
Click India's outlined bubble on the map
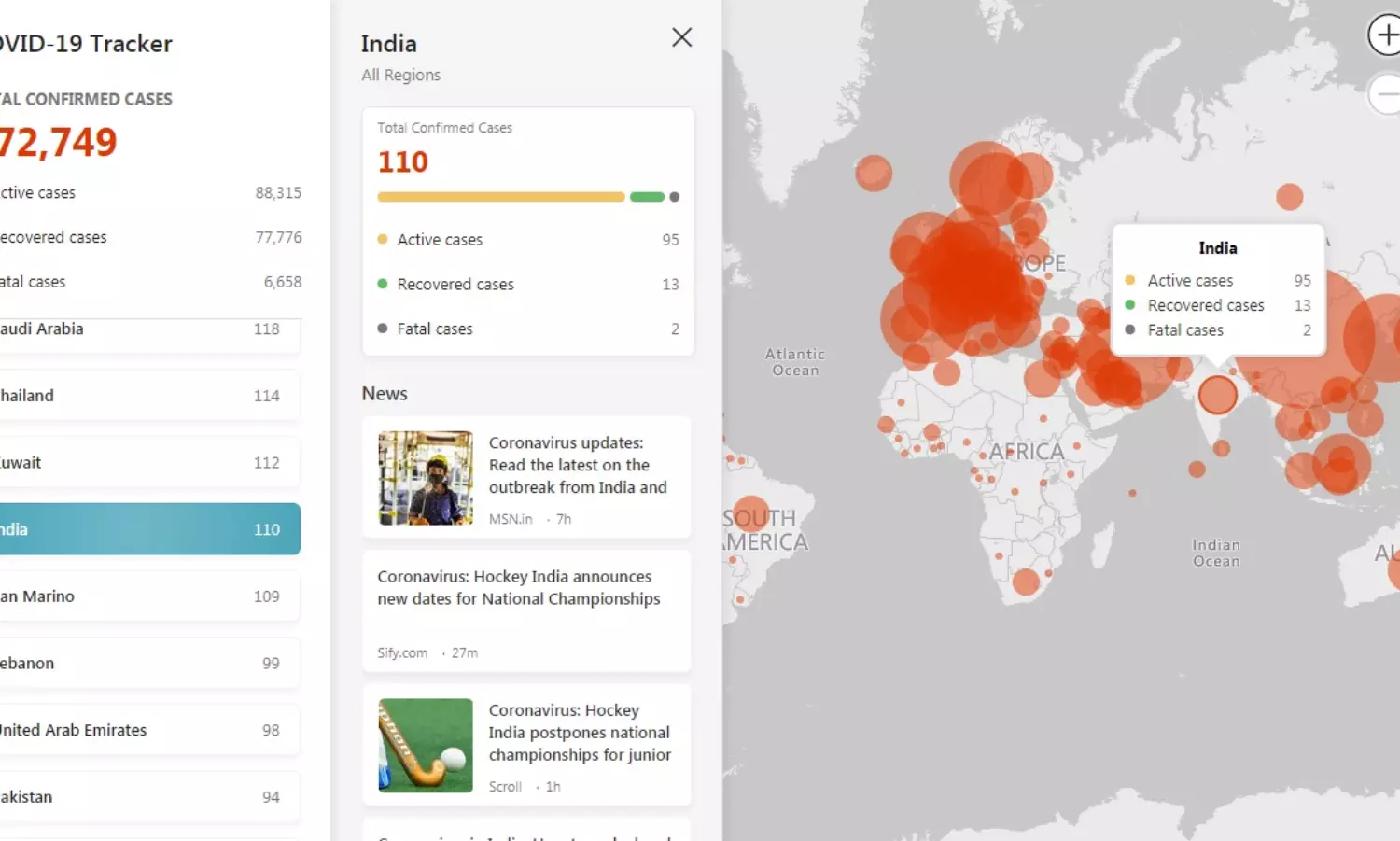1217,395
